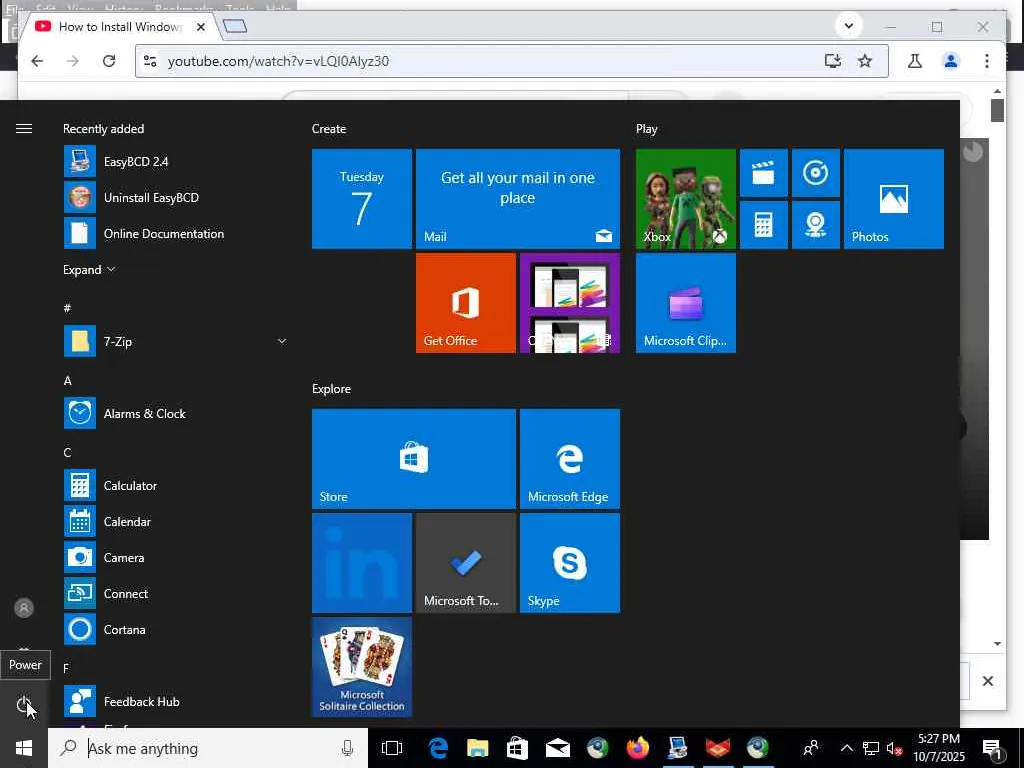Open Calculator from the app list
The height and width of the screenshot is (768, 1024).
175,485
